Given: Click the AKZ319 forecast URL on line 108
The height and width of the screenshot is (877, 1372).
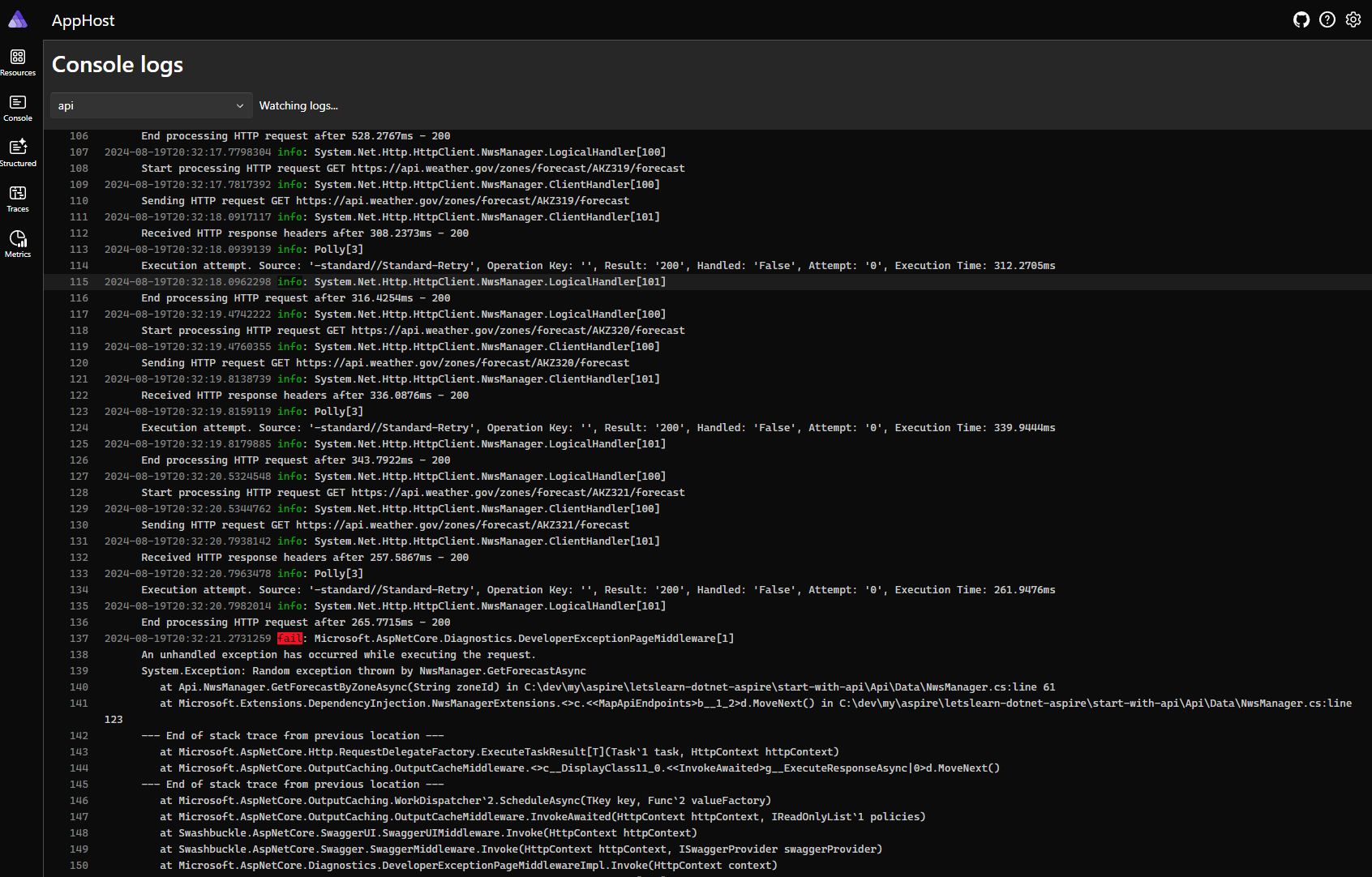Looking at the screenshot, I should click(518, 169).
